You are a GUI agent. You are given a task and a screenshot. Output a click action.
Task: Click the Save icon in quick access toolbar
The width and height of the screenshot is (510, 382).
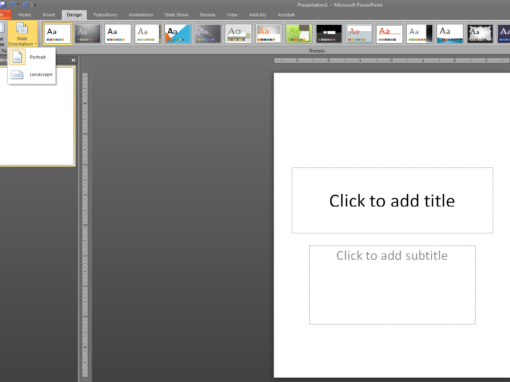pyautogui.click(x=2, y=4)
